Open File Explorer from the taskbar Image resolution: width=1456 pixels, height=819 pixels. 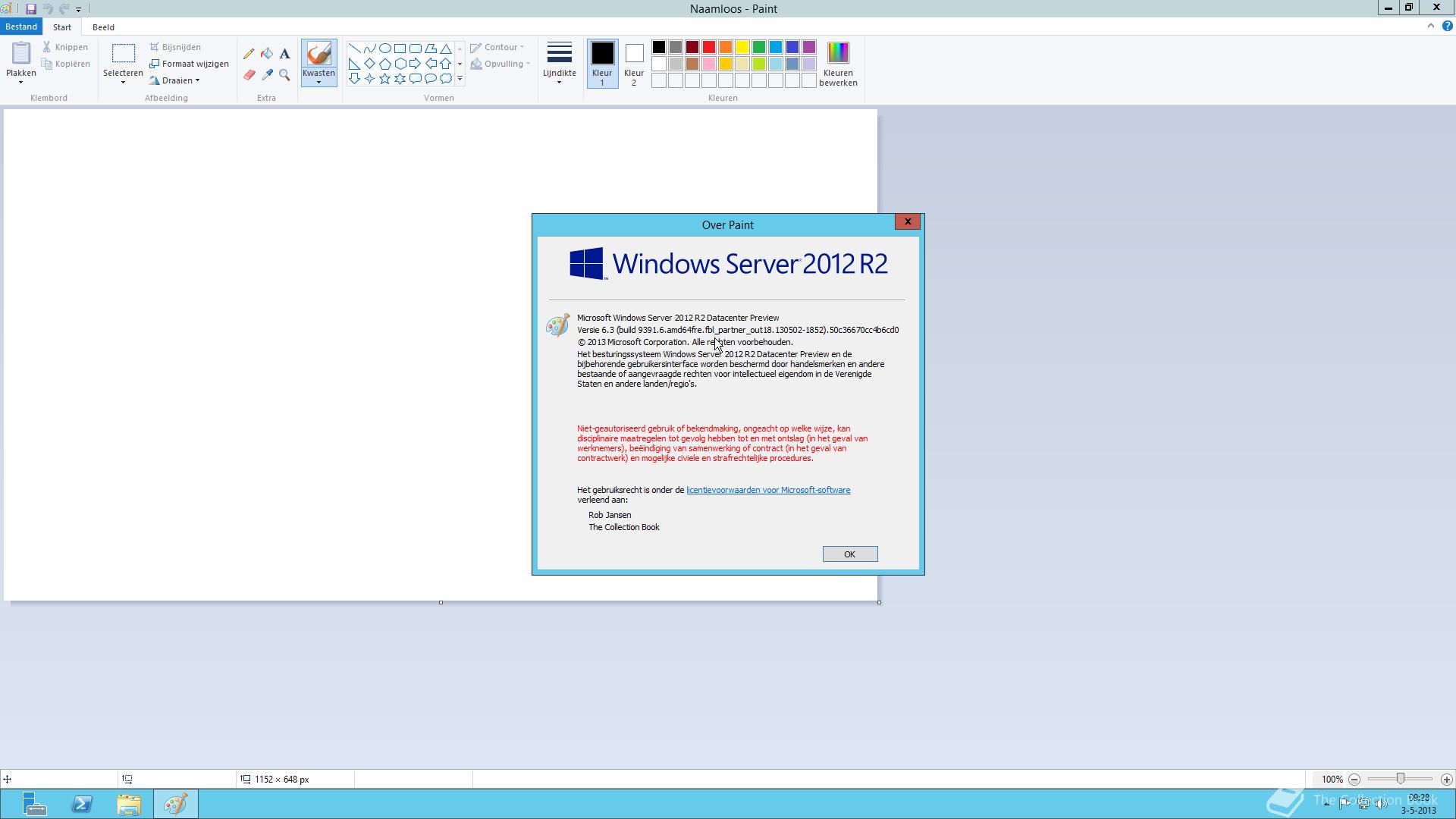[129, 804]
